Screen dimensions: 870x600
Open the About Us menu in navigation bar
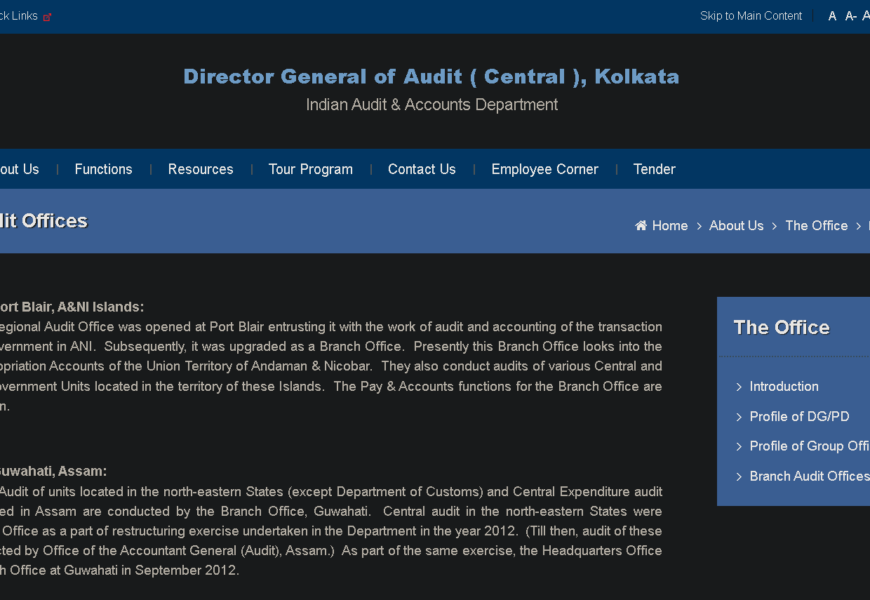[19, 169]
